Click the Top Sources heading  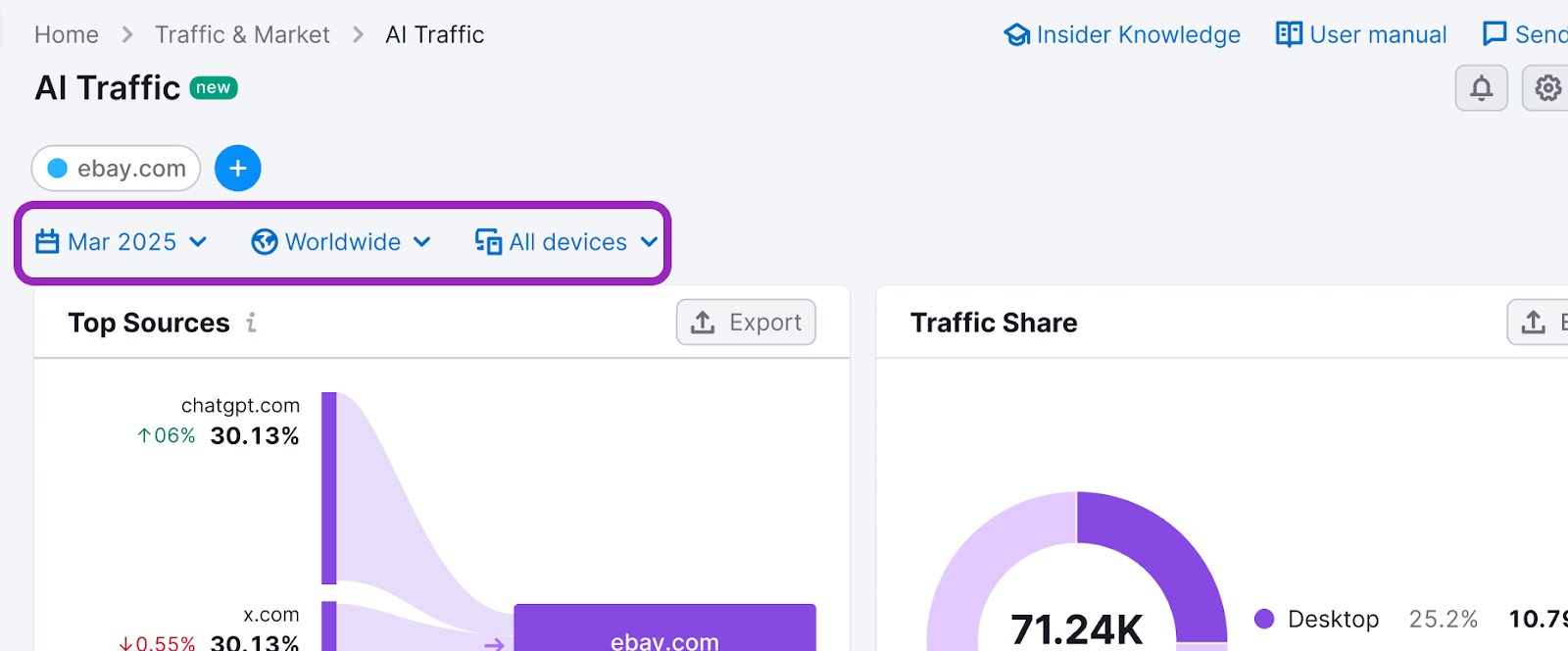(x=149, y=323)
